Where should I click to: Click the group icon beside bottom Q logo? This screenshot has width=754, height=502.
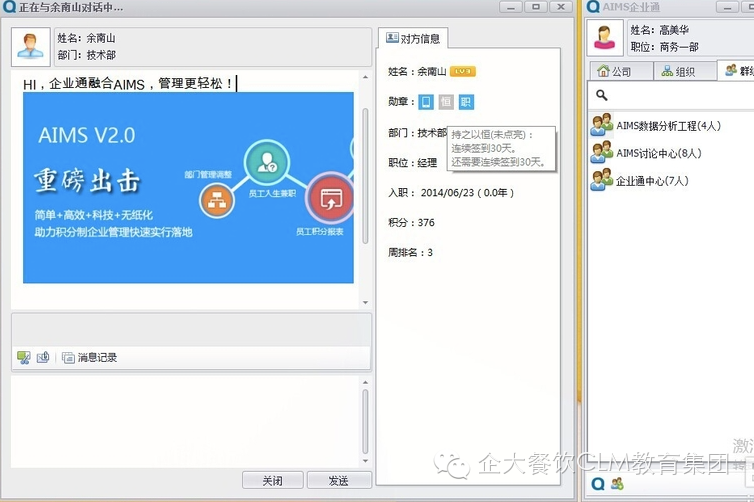(617, 483)
